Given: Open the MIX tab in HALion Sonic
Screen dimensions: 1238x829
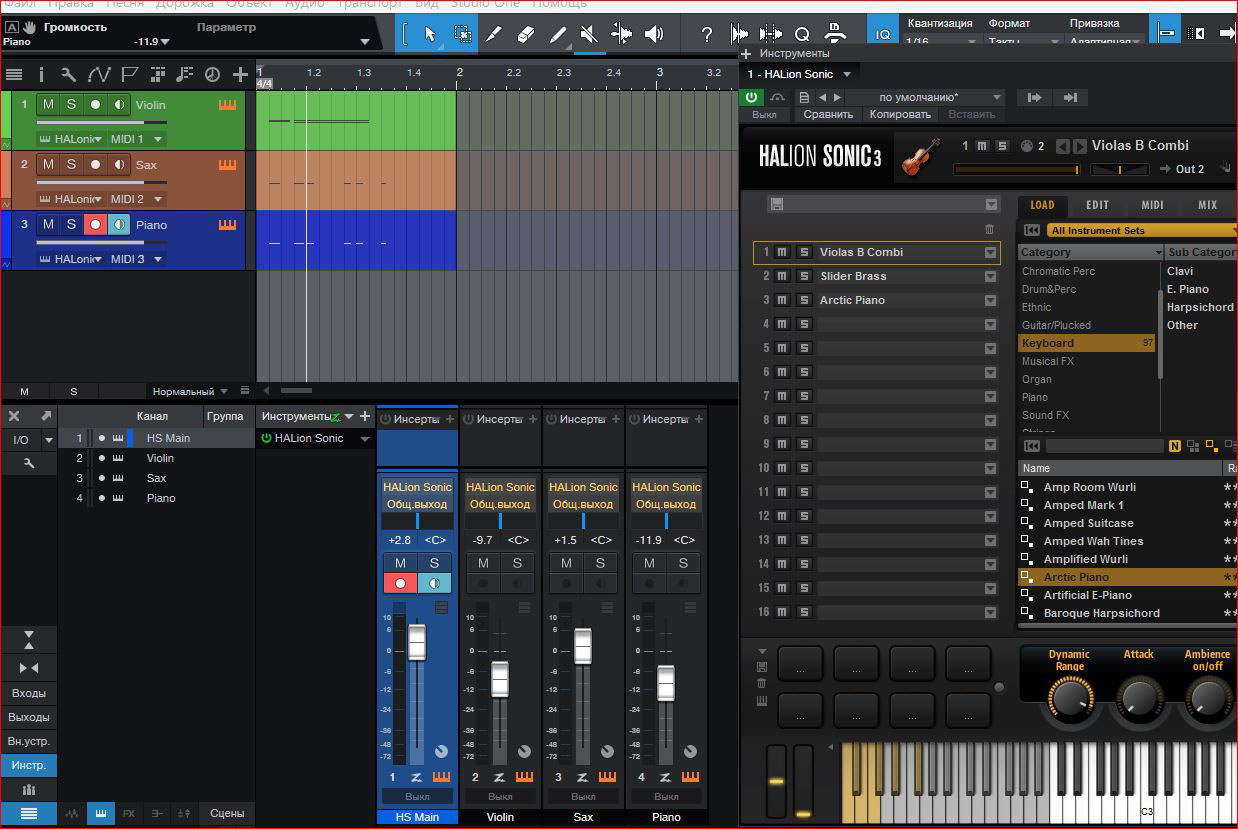Looking at the screenshot, I should coord(1207,205).
